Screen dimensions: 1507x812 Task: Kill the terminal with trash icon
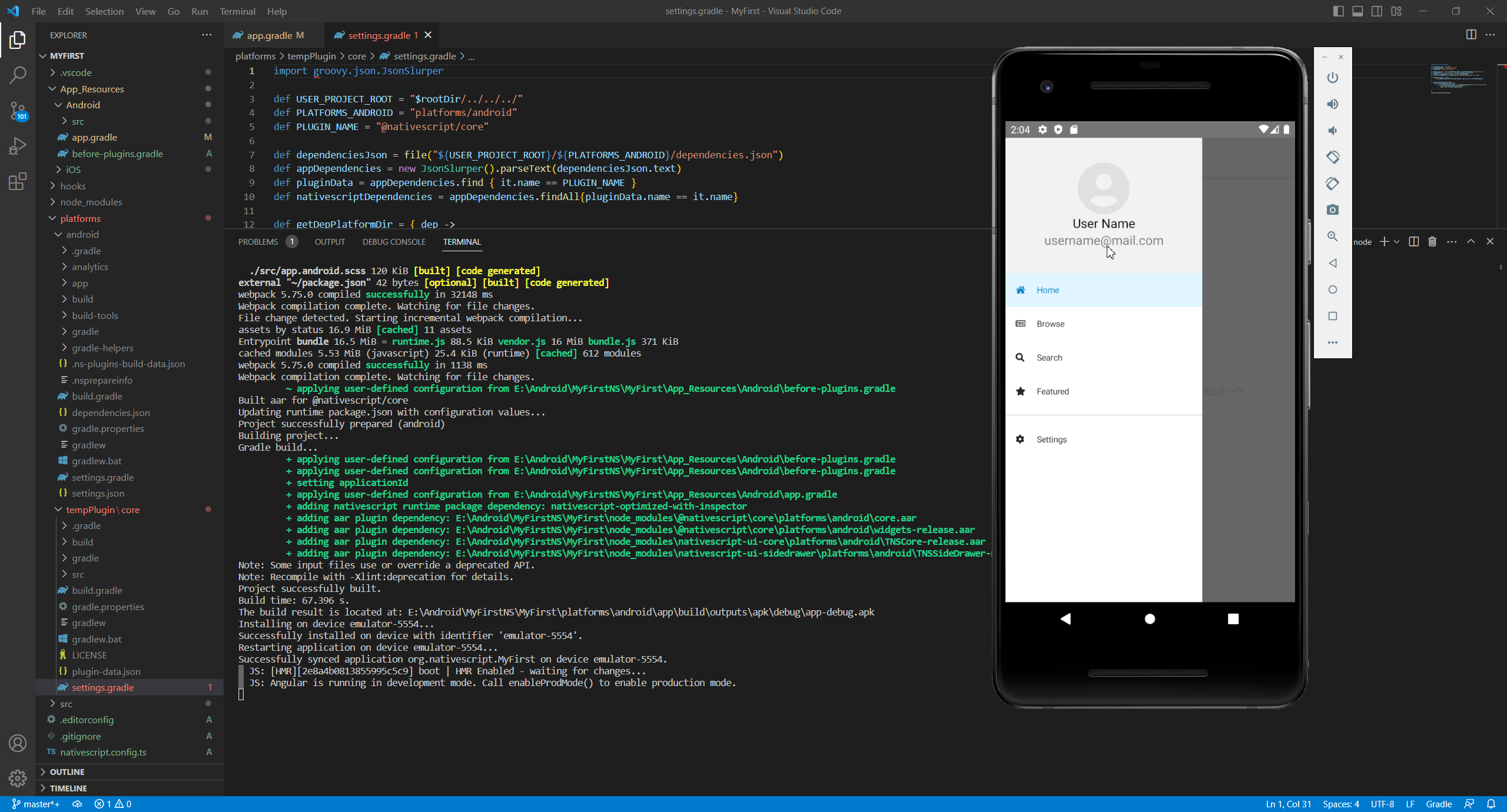point(1432,242)
